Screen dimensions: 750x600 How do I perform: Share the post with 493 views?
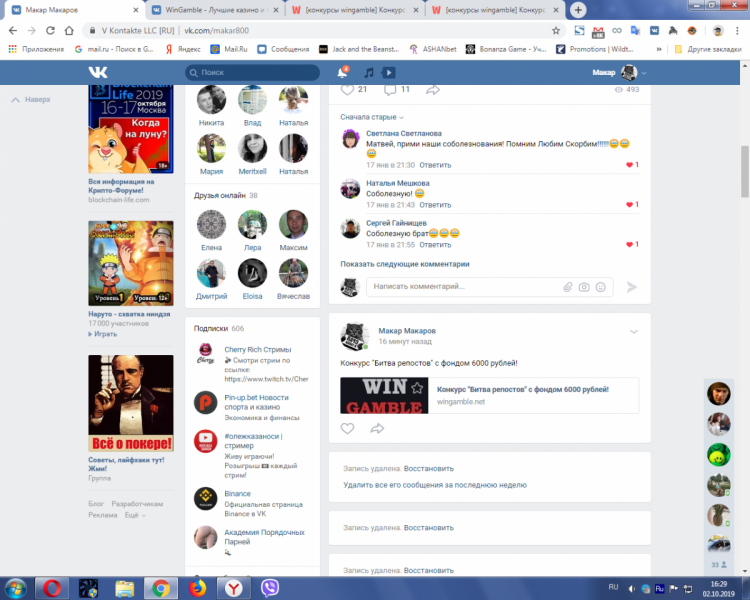point(433,89)
